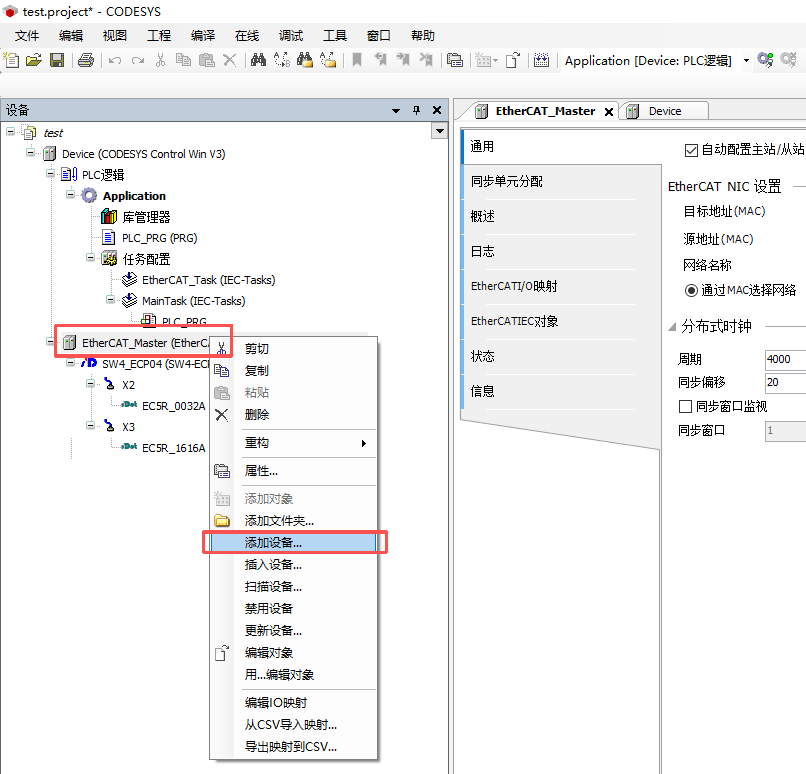
Task: Click the Open Project folder icon
Action: click(34, 60)
